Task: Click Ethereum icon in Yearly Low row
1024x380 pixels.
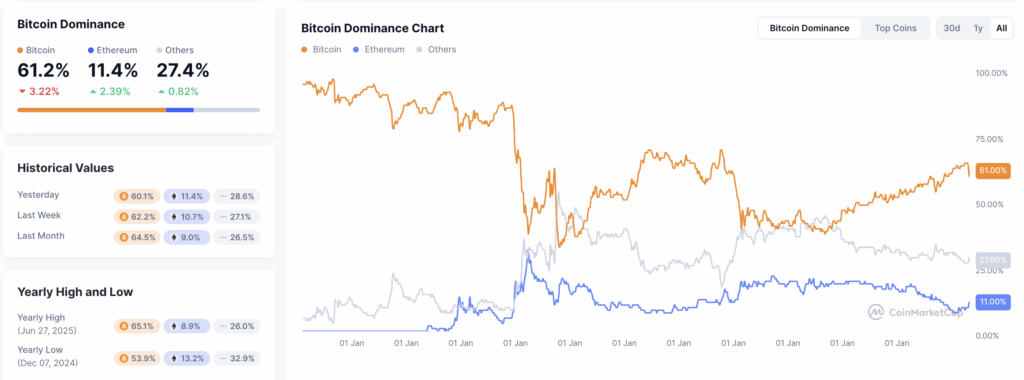Action: coord(174,358)
